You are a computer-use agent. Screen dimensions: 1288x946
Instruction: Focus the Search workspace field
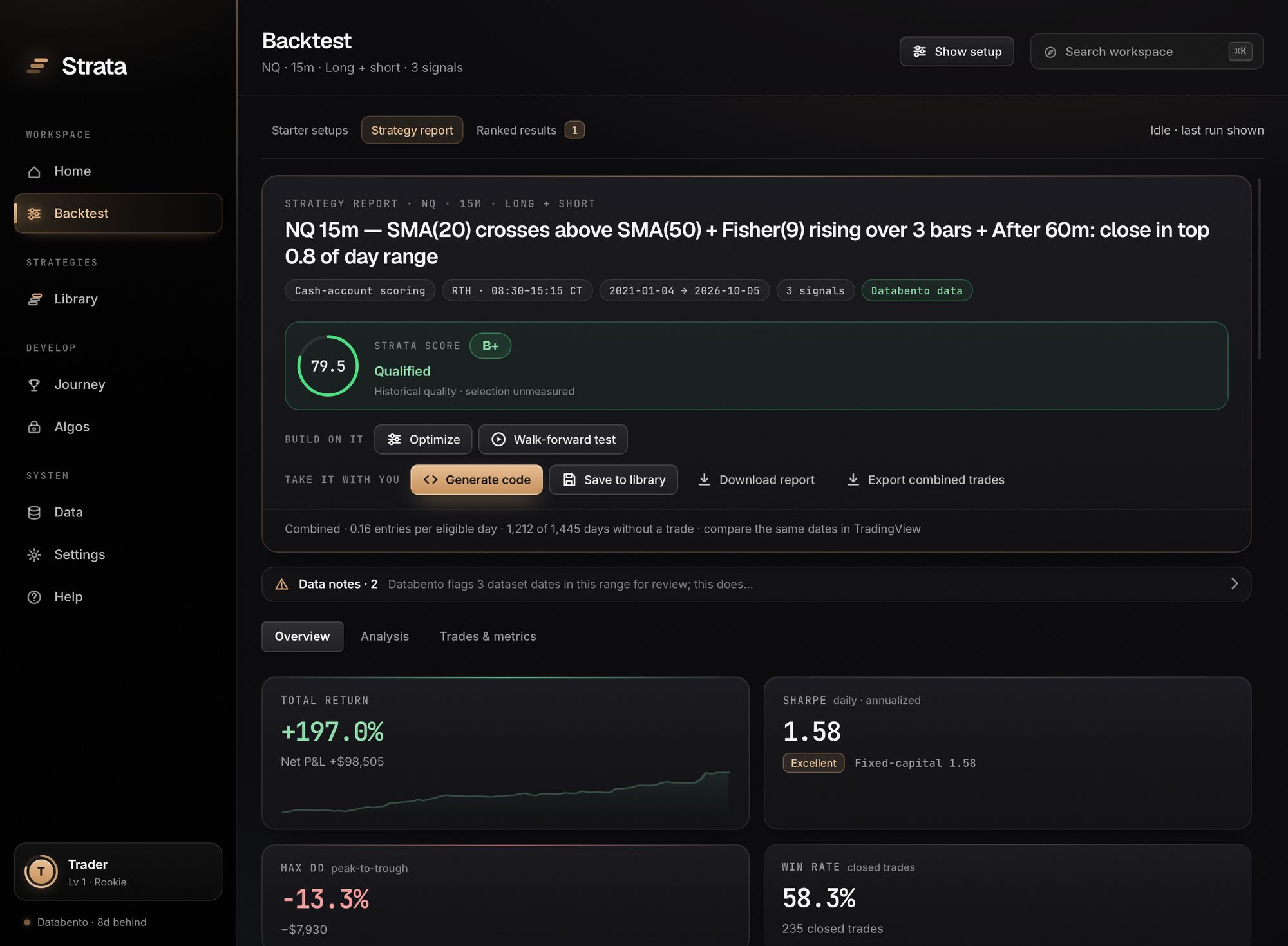click(x=1146, y=52)
